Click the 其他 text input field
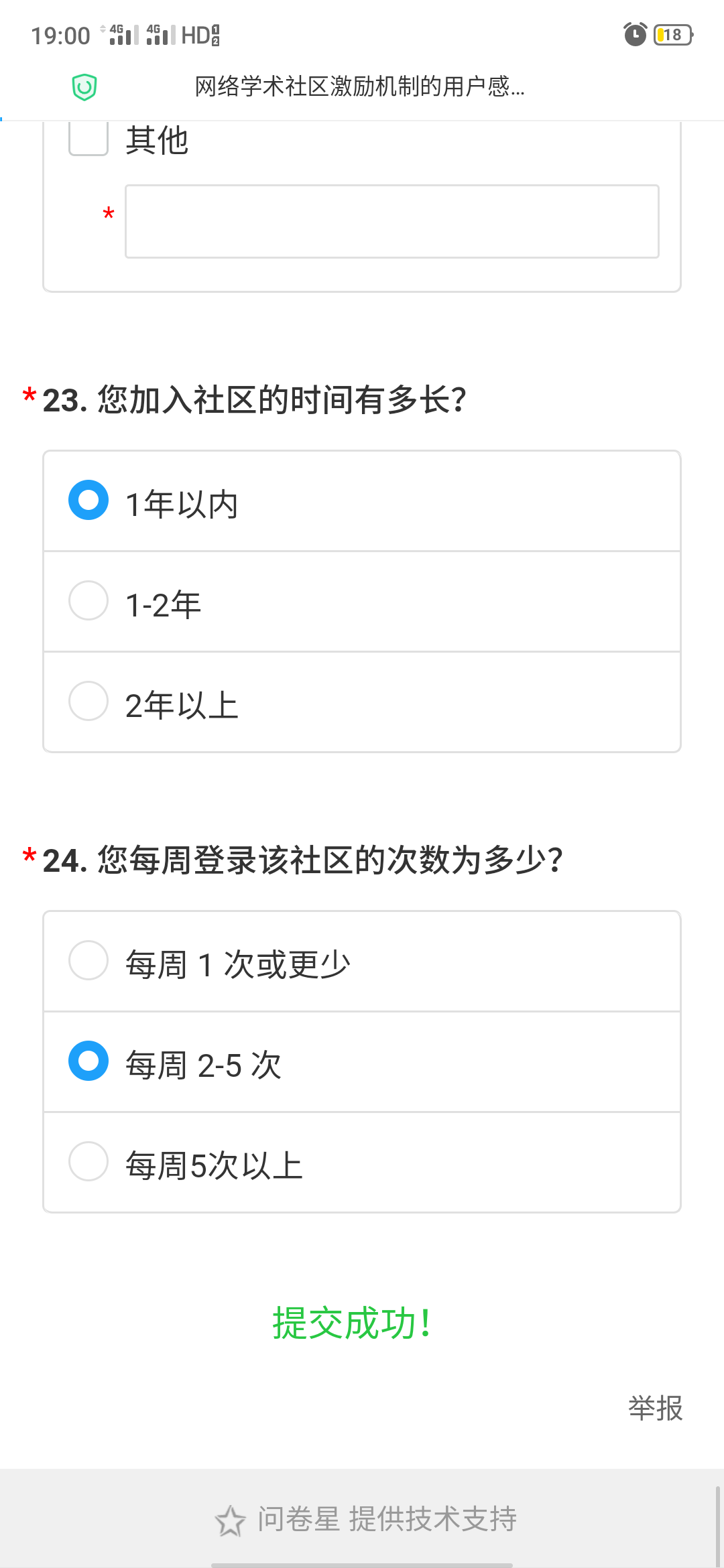 point(391,221)
